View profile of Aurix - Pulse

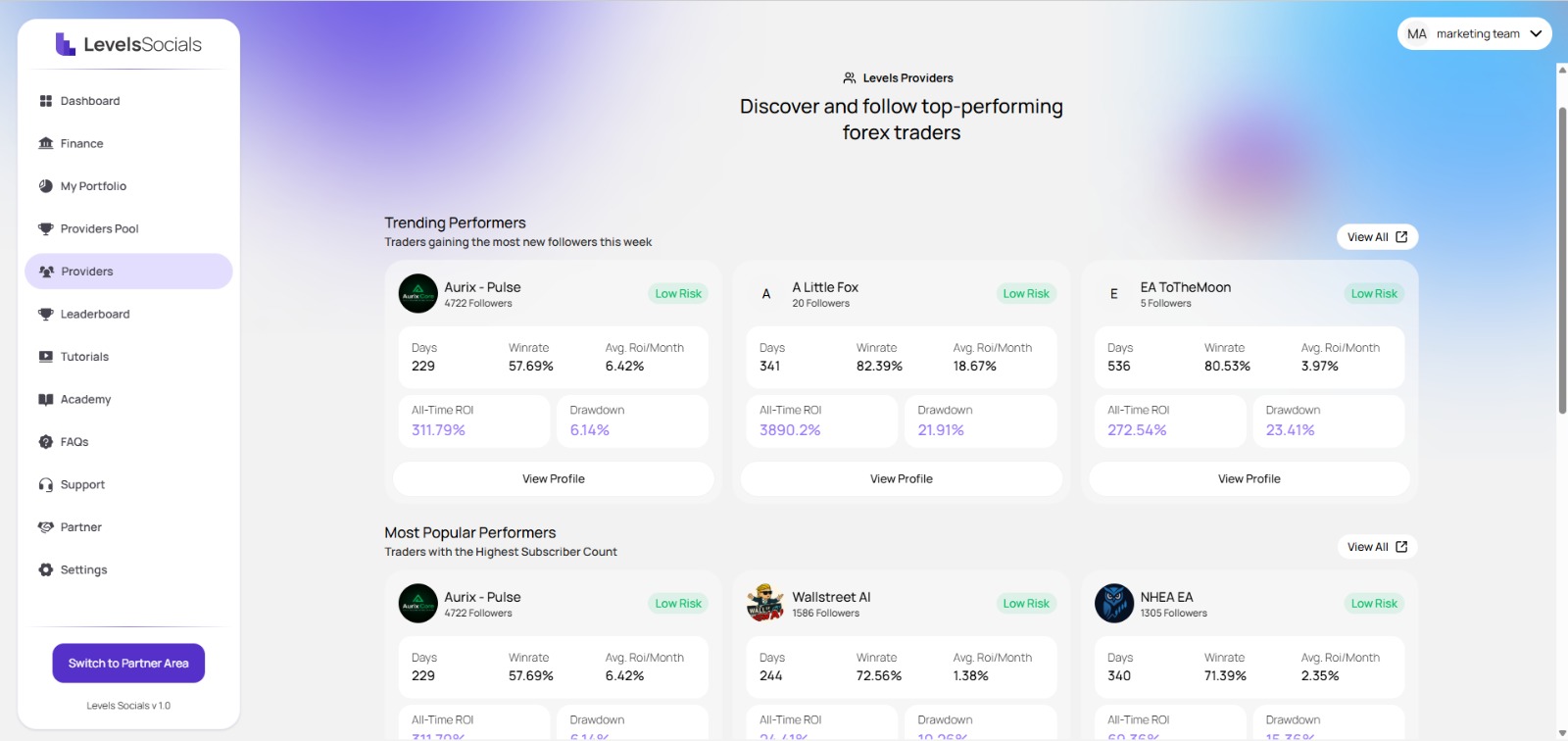coord(553,479)
